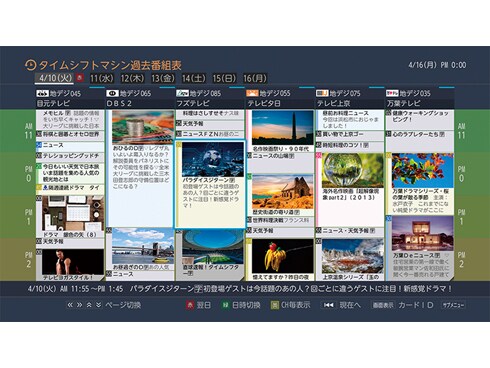The height and width of the screenshot is (368, 490).
Task: Open the 万葉ドラマシリーズ leaves thumbnail program
Action: pyautogui.click(x=420, y=183)
